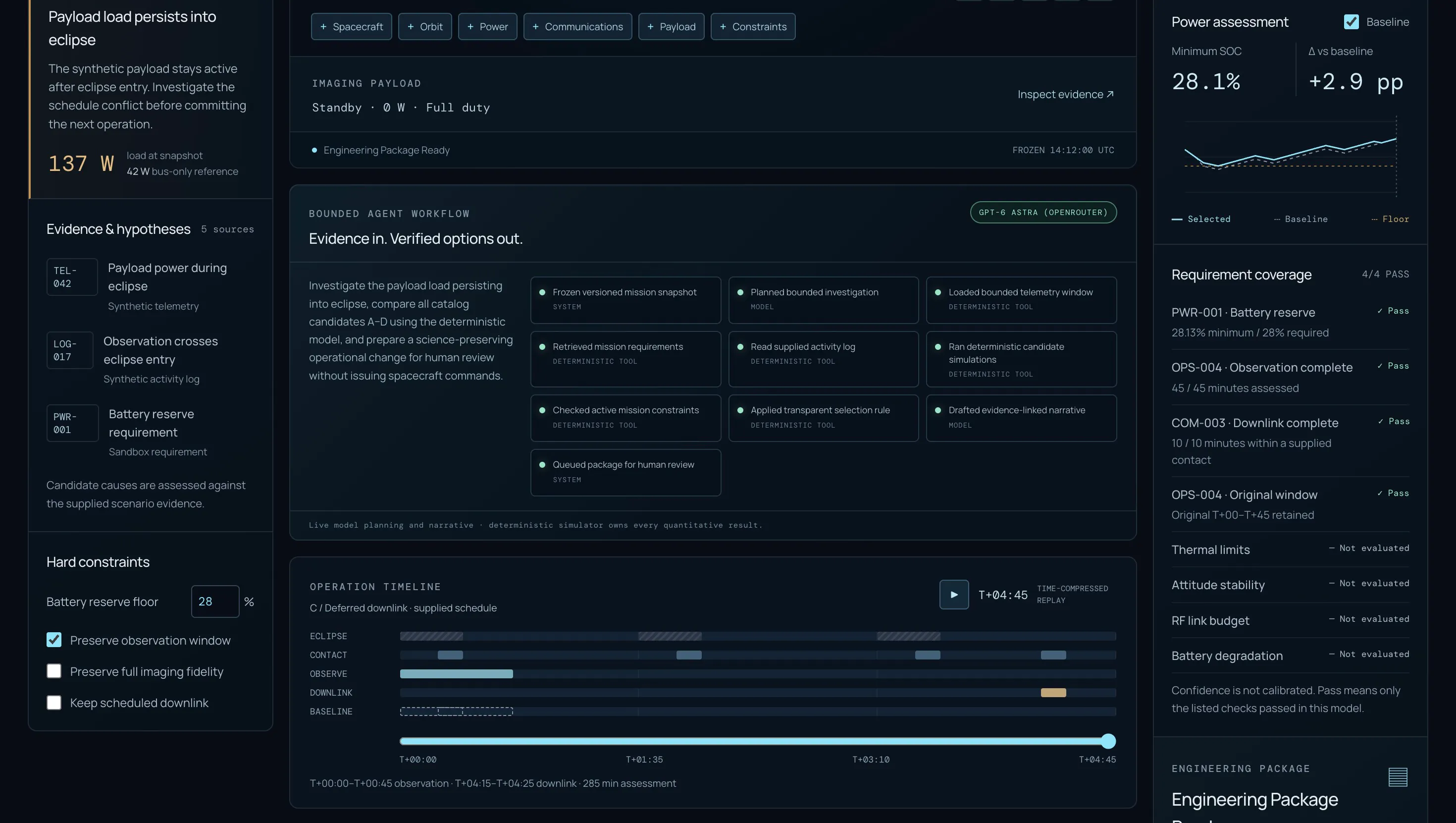Click the OPS-004 Observation complete coverage row
The height and width of the screenshot is (823, 1456).
(1290, 377)
